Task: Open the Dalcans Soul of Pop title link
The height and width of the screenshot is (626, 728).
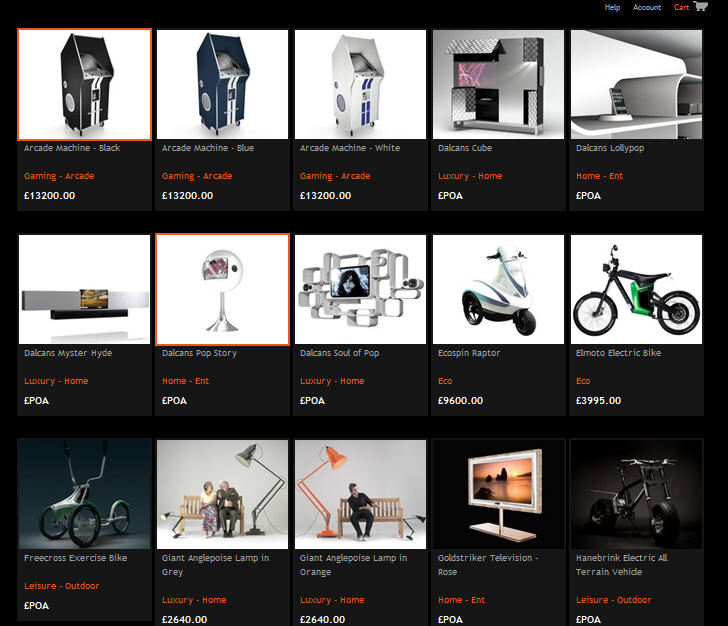Action: (x=339, y=353)
